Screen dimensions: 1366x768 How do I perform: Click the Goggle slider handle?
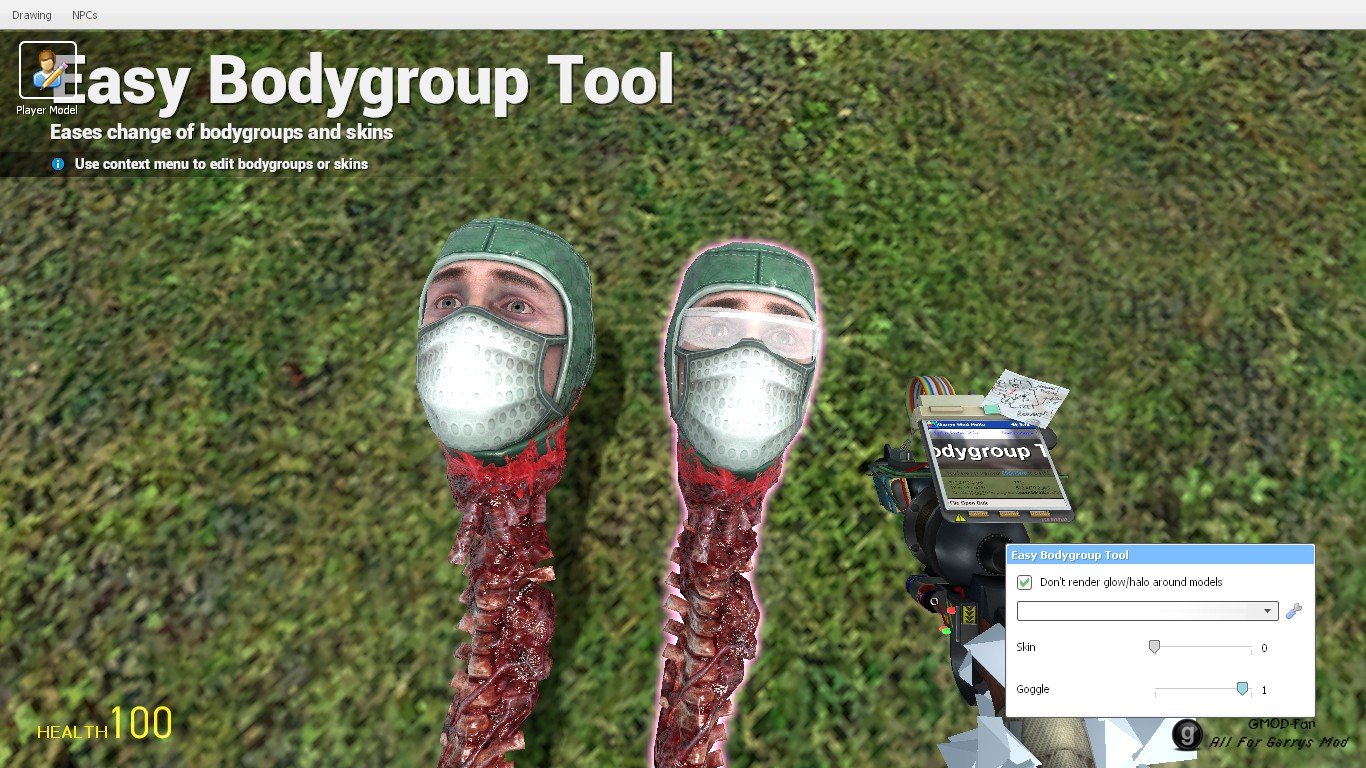(1242, 689)
